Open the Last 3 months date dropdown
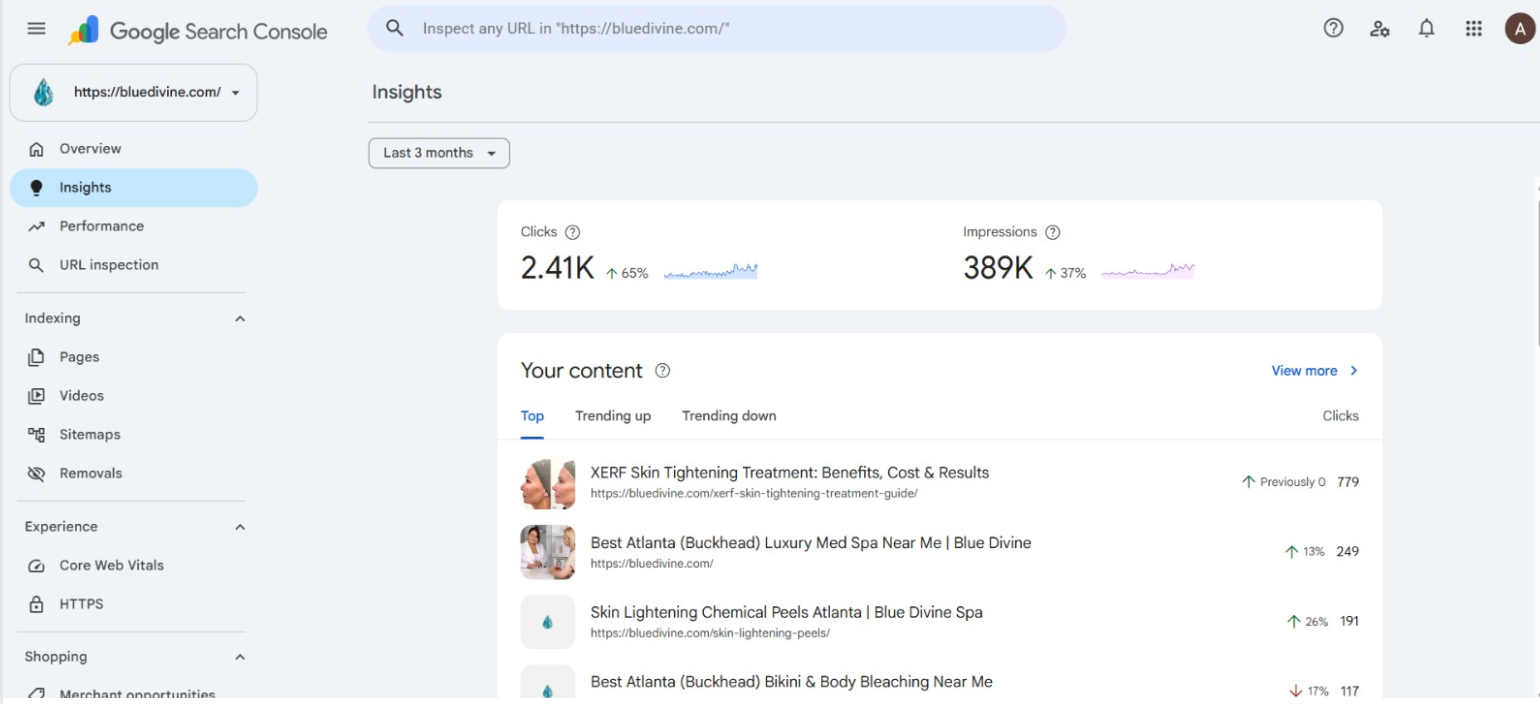 (439, 153)
